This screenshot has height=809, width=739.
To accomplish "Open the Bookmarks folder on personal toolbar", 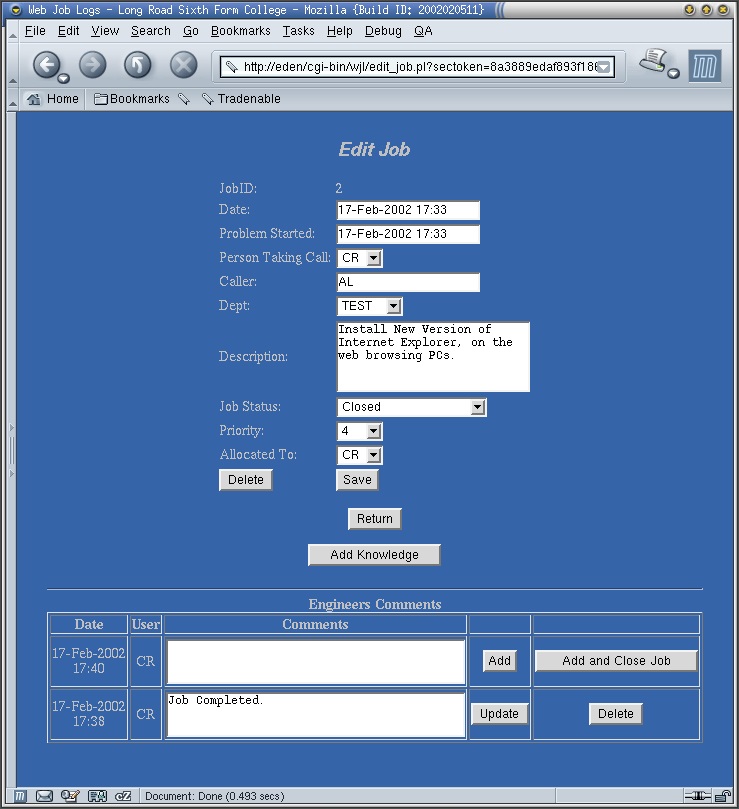I will coord(132,99).
